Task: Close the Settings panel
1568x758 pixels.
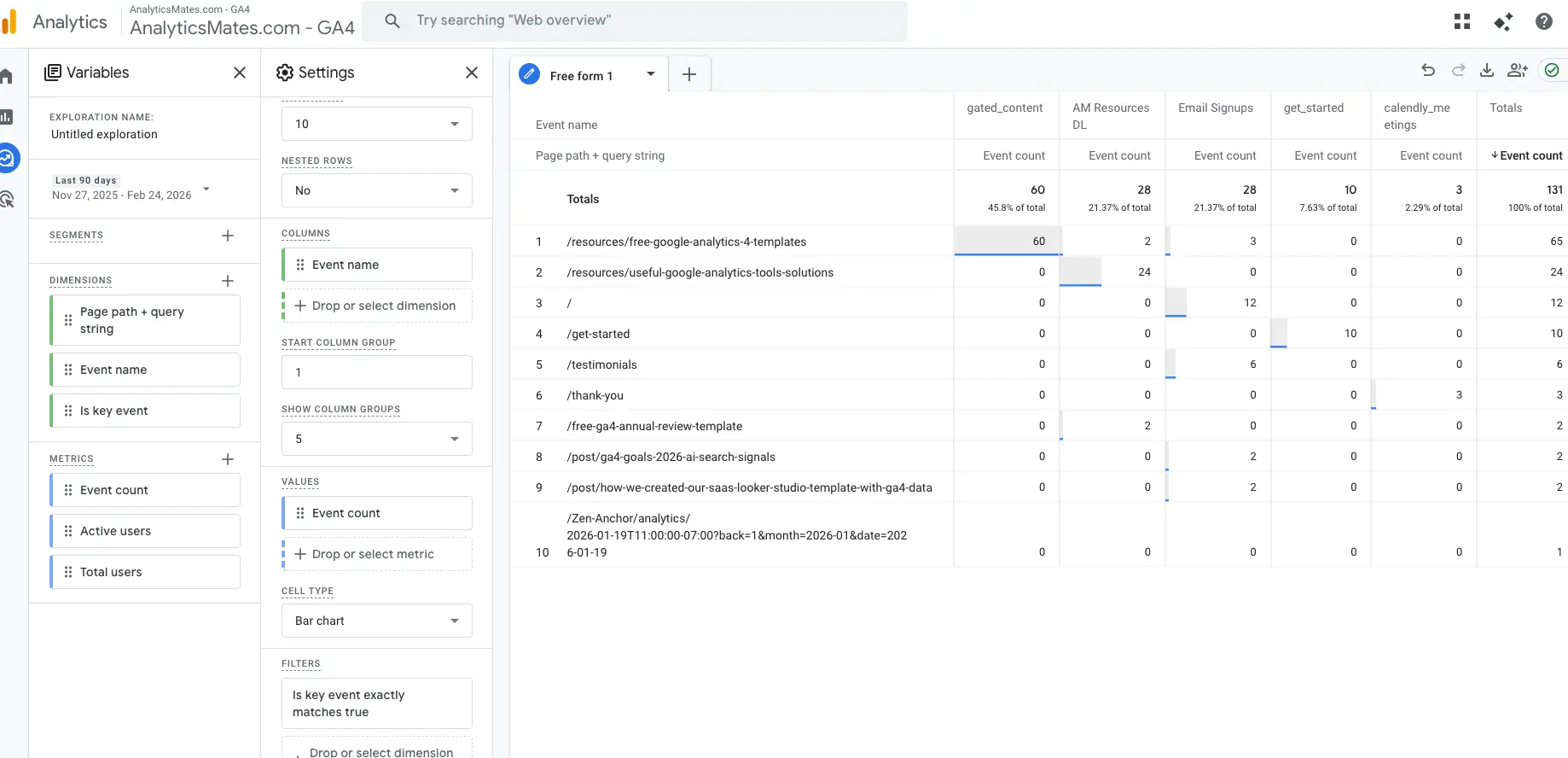Action: coord(472,73)
